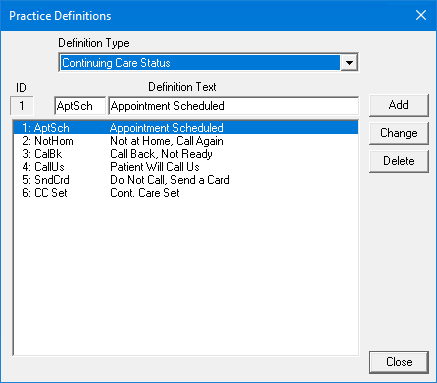Click the Delete button
This screenshot has width=437, height=383.
click(x=398, y=161)
